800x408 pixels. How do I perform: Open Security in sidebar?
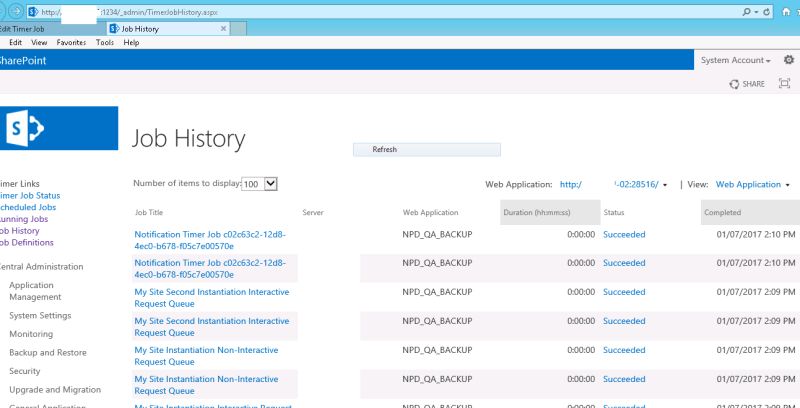coord(24,371)
